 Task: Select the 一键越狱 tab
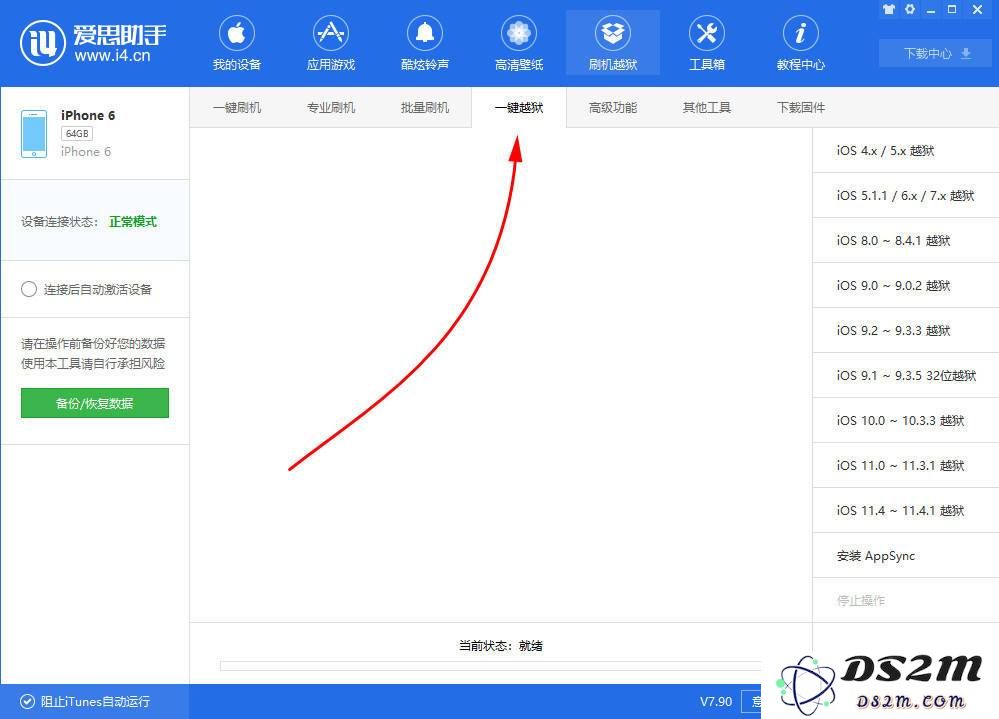(519, 108)
